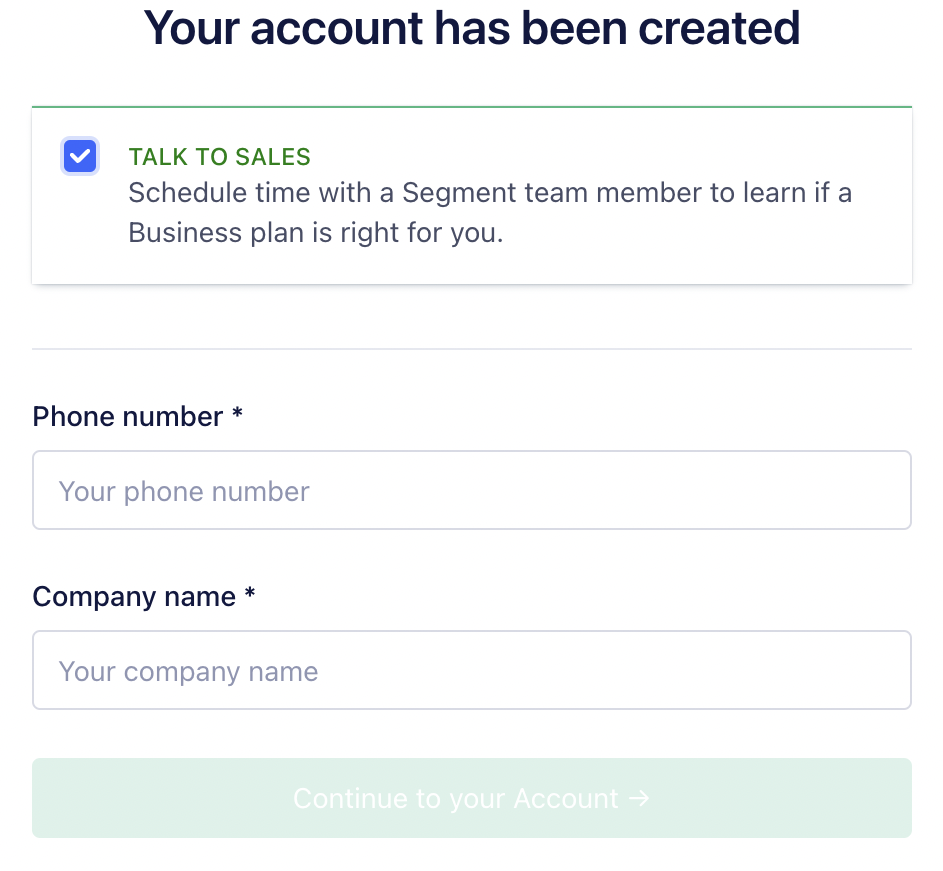Click the Talk to Sales card panel

(x=471, y=195)
